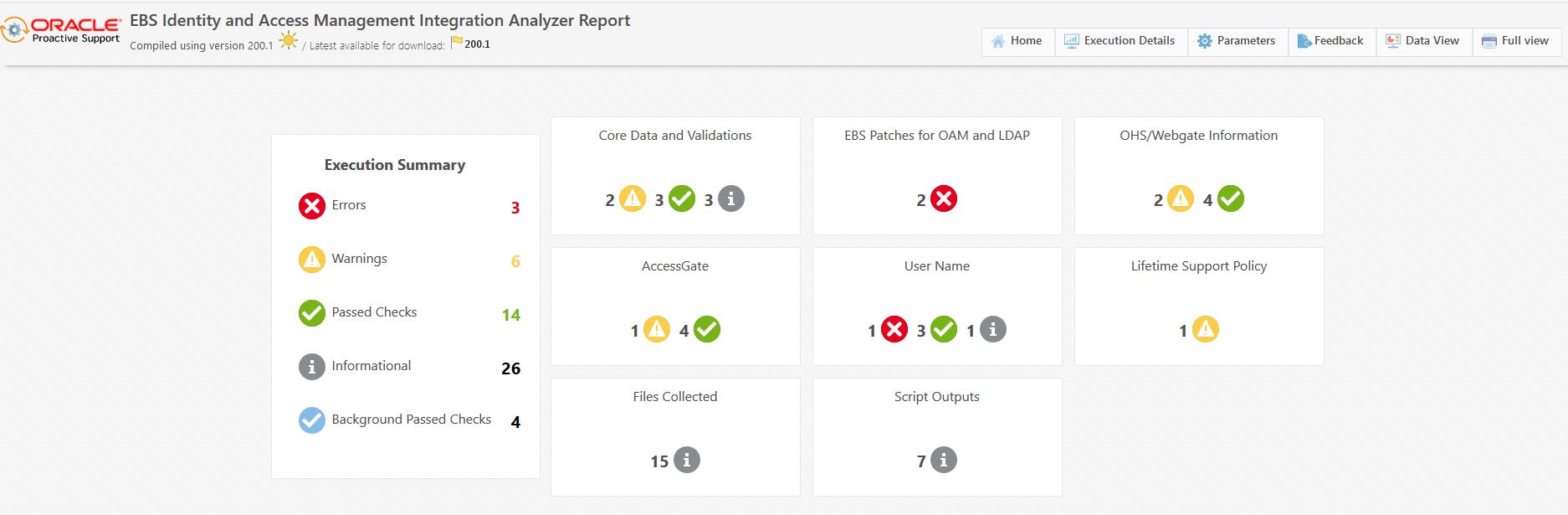
Task: Open the Parameters menu item
Action: pos(1236,41)
